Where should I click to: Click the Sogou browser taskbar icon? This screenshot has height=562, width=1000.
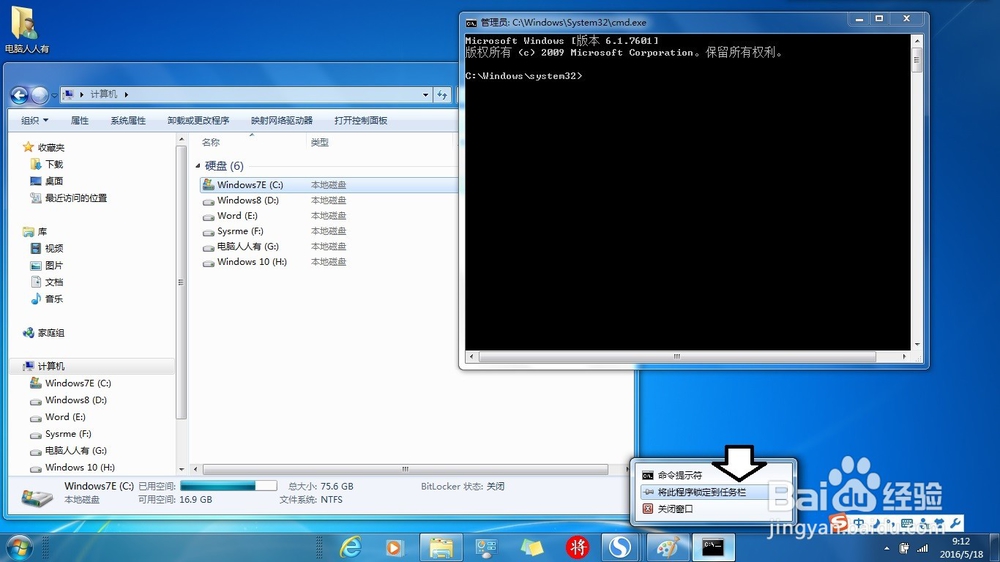[619, 547]
